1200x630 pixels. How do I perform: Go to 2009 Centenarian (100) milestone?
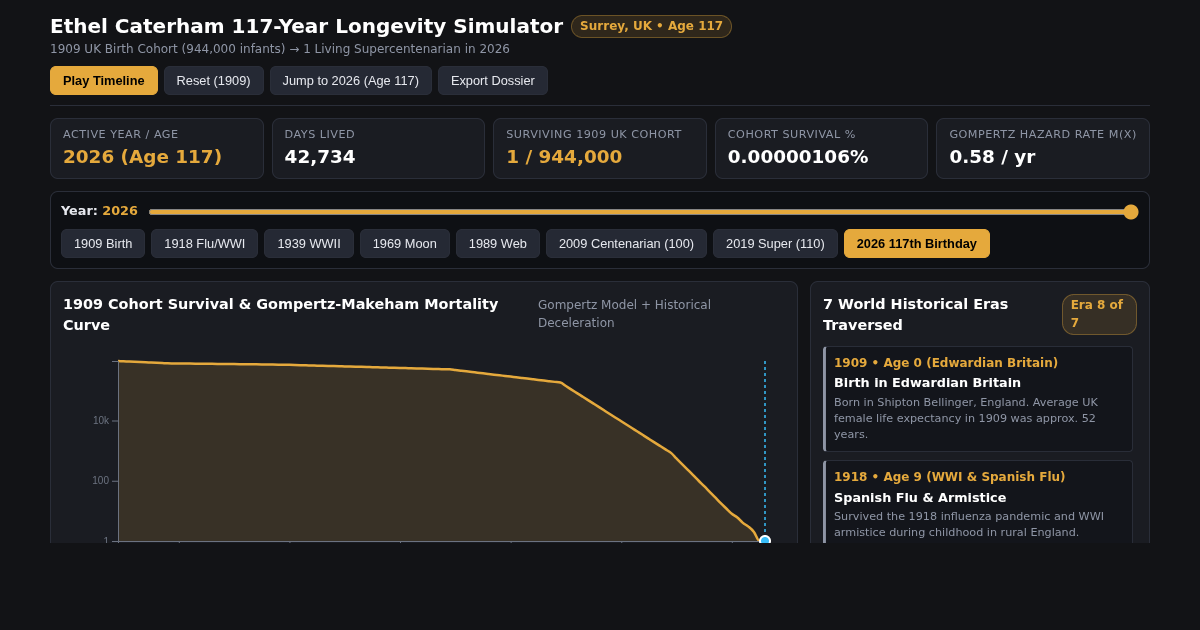click(626, 244)
